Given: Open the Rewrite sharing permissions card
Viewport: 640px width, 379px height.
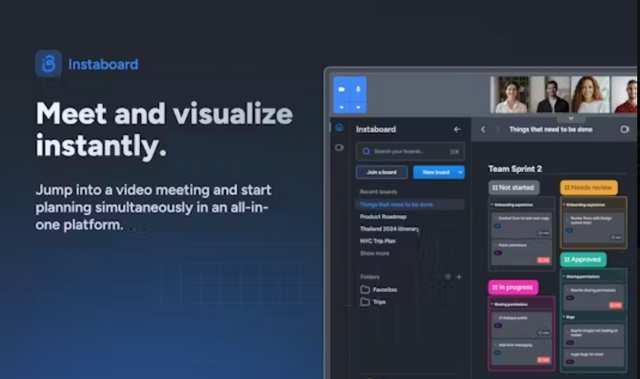Looking at the screenshot, I should coord(593,297).
